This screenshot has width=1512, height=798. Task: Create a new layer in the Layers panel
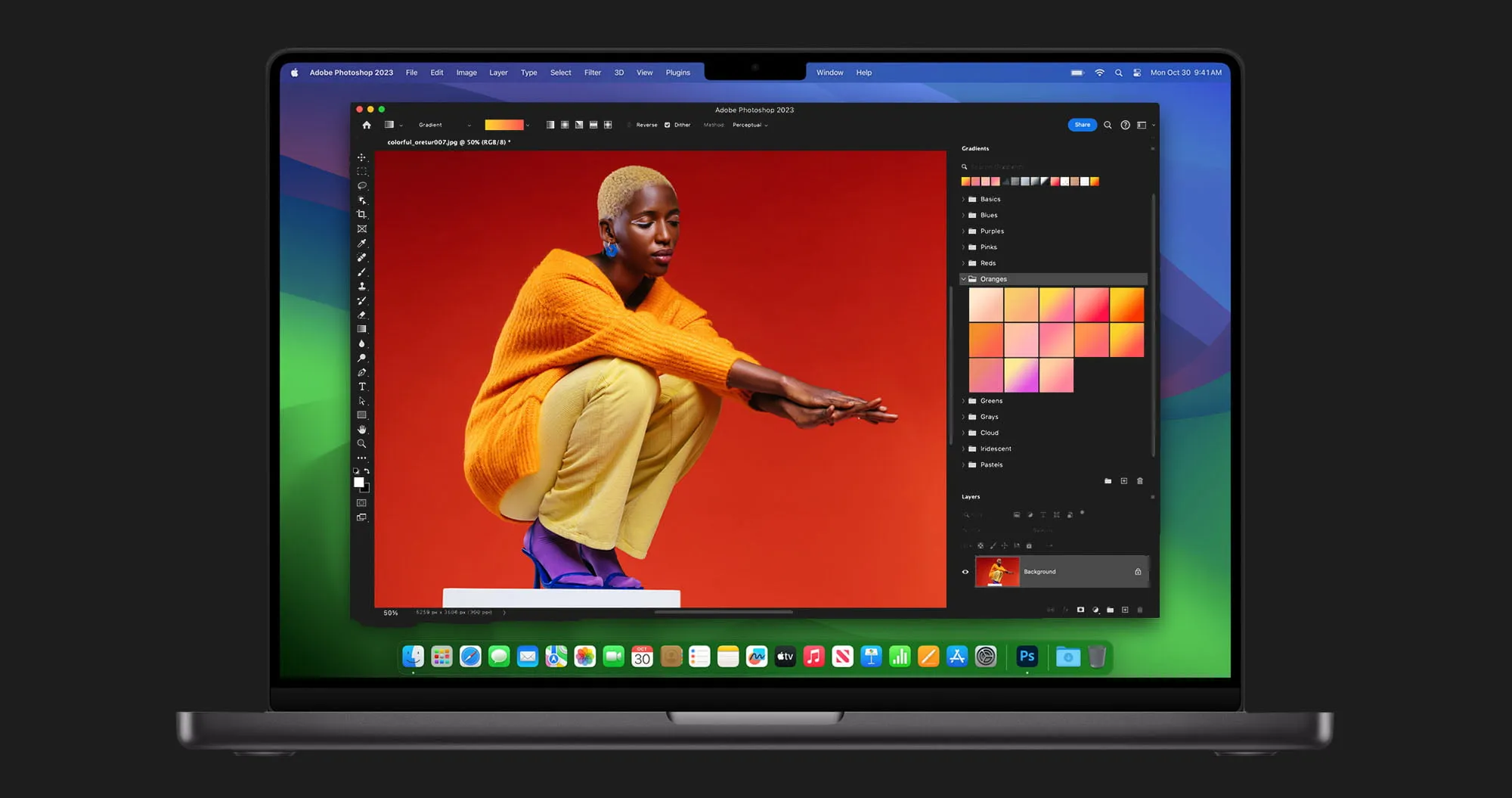(x=1125, y=610)
